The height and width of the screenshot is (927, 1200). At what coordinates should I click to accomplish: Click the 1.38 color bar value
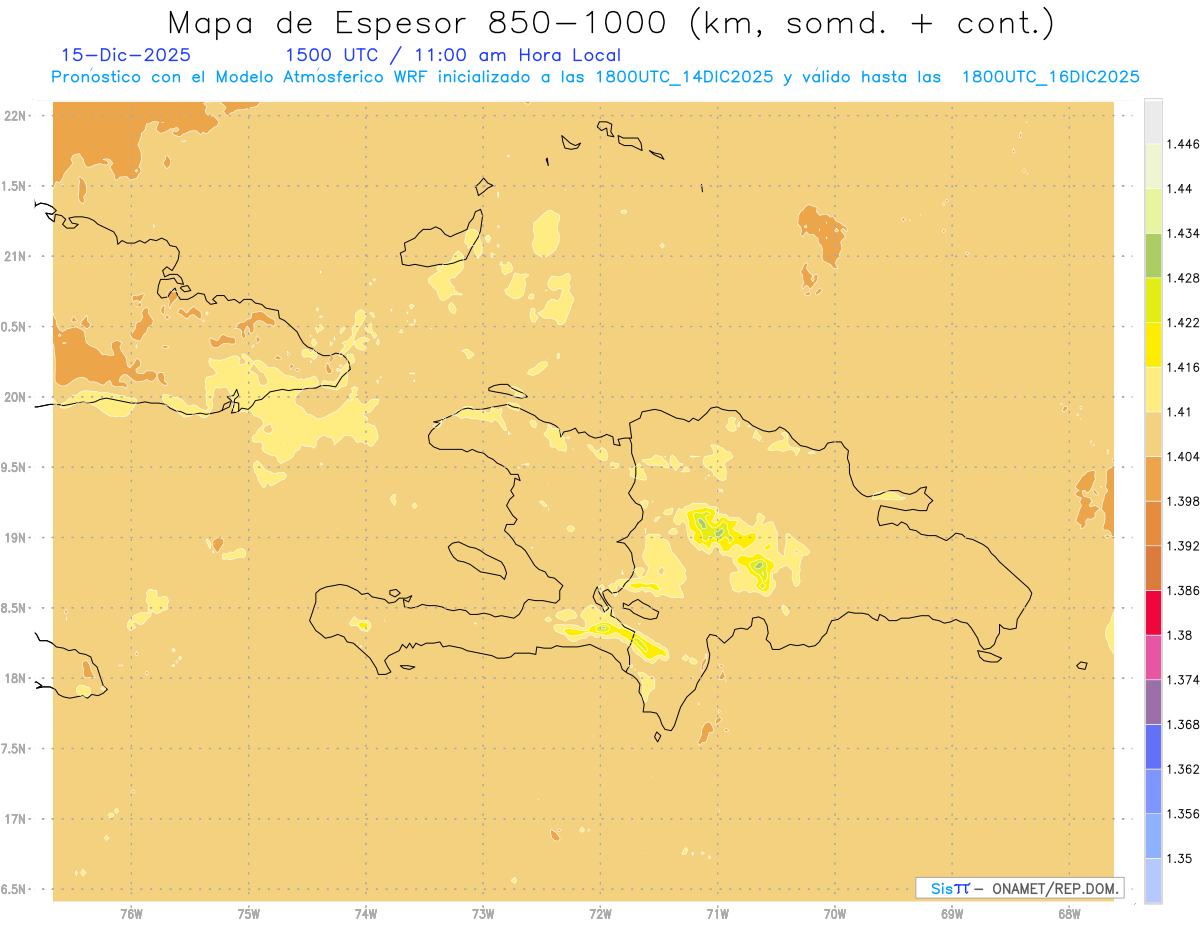click(x=1181, y=635)
